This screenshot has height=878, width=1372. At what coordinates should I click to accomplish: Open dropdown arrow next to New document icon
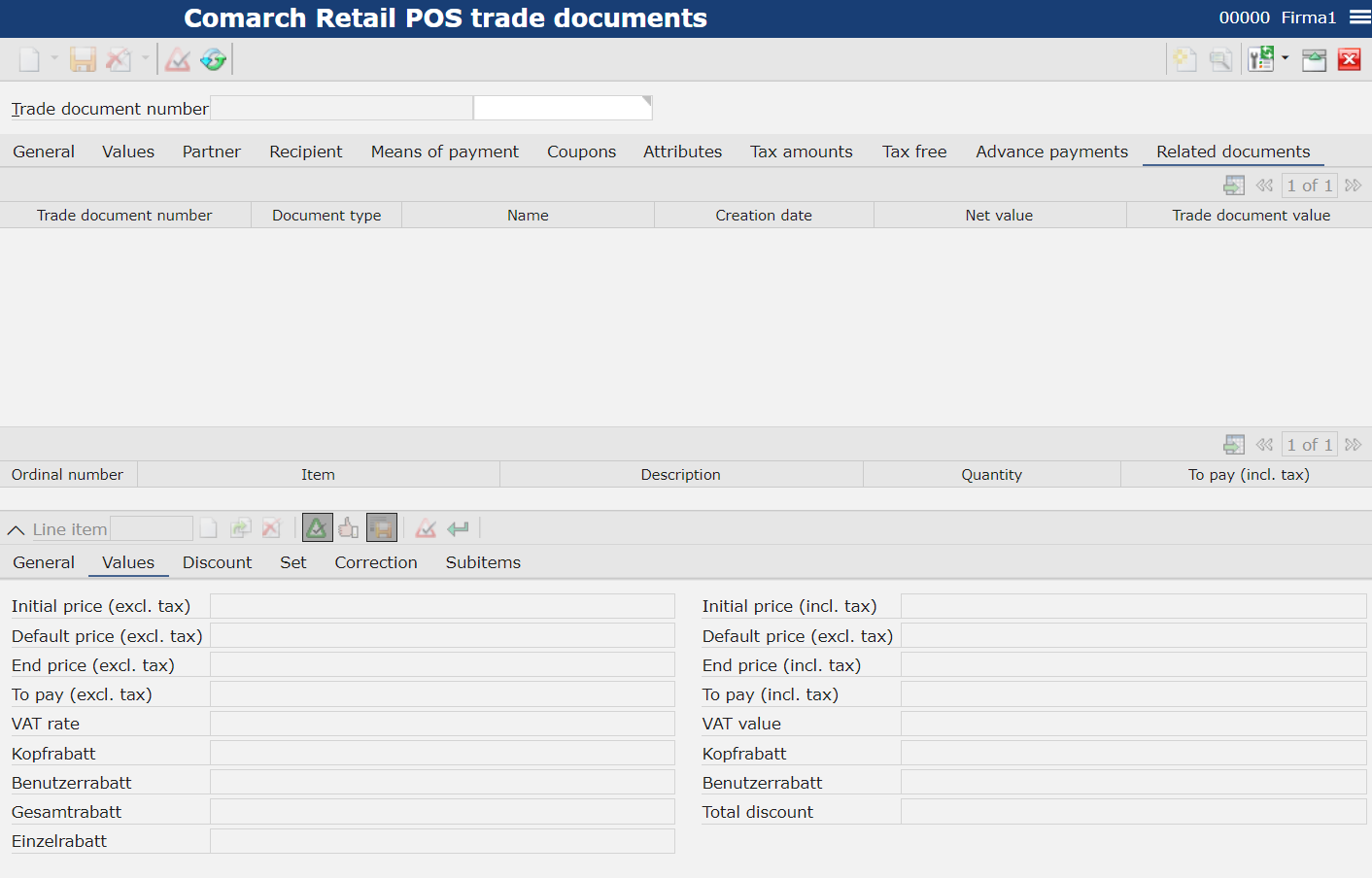click(x=54, y=59)
